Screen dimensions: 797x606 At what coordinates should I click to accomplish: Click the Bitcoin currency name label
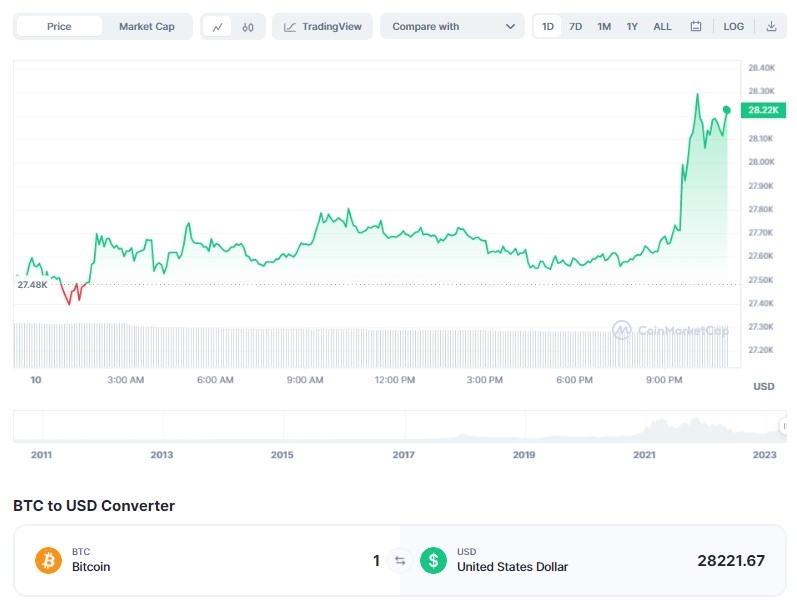pyautogui.click(x=91, y=566)
